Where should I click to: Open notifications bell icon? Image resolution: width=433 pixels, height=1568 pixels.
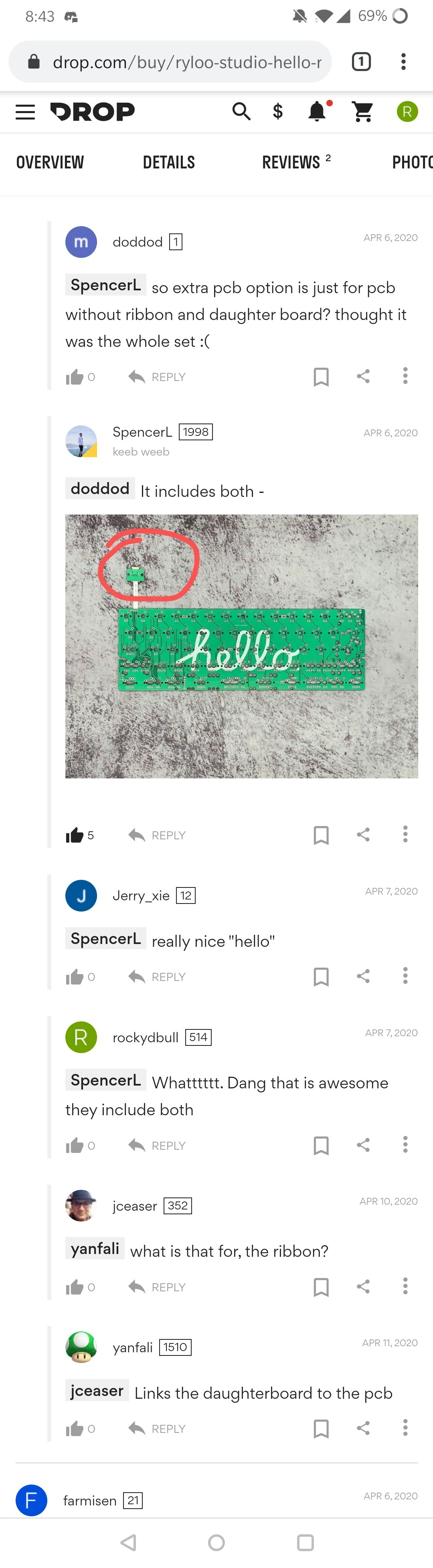[x=317, y=111]
